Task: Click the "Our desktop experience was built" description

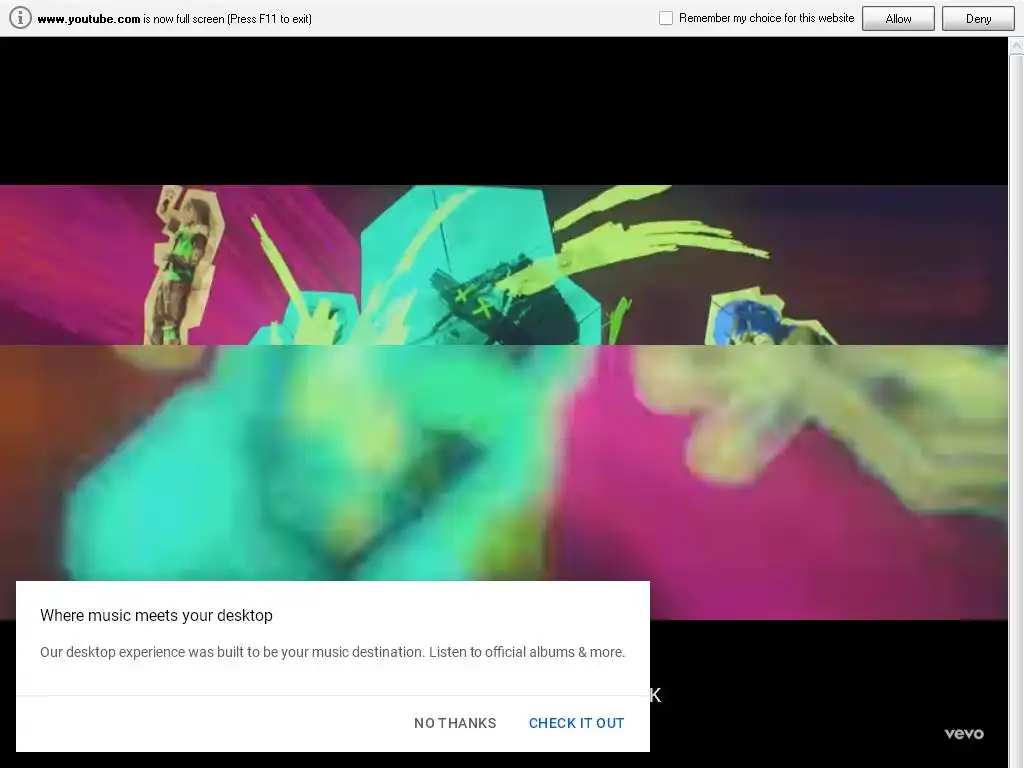Action: tap(332, 652)
